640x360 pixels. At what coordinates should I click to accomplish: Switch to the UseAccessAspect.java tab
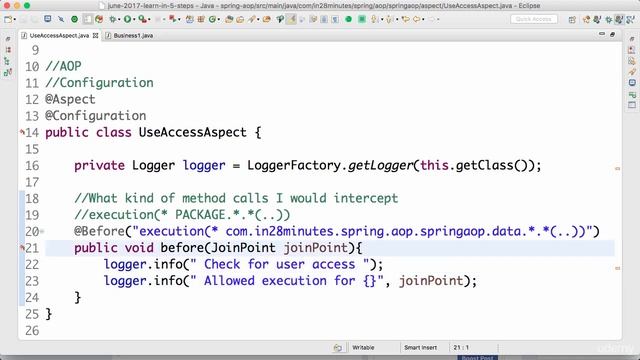(x=59, y=36)
